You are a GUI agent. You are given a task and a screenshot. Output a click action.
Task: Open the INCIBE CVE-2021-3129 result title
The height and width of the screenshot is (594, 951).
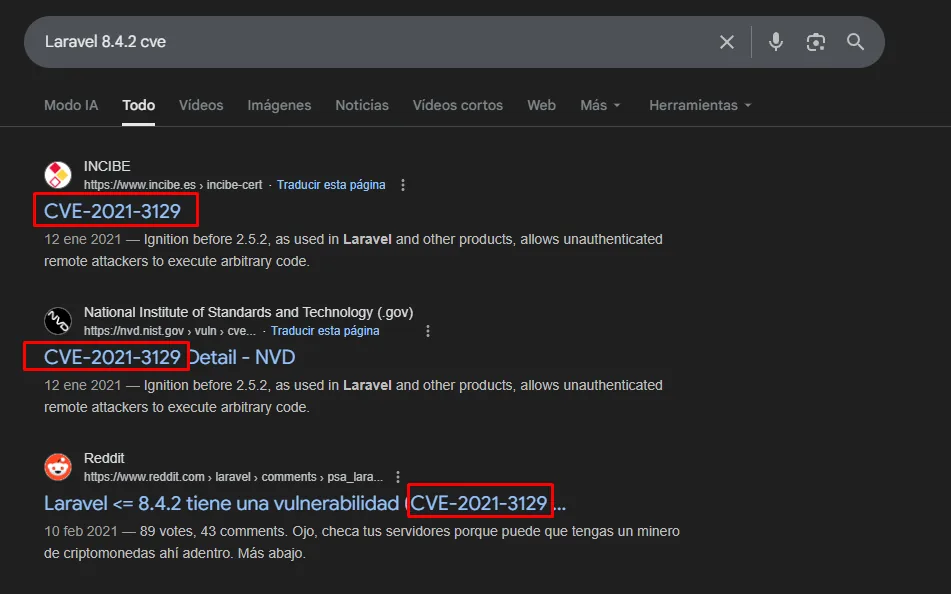click(x=112, y=211)
